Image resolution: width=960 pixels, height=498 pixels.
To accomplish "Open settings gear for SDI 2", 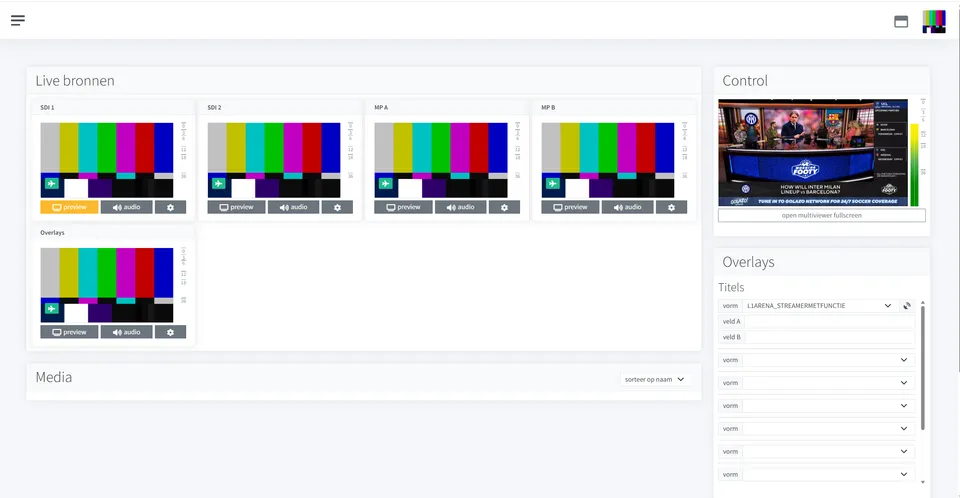I will (x=337, y=207).
